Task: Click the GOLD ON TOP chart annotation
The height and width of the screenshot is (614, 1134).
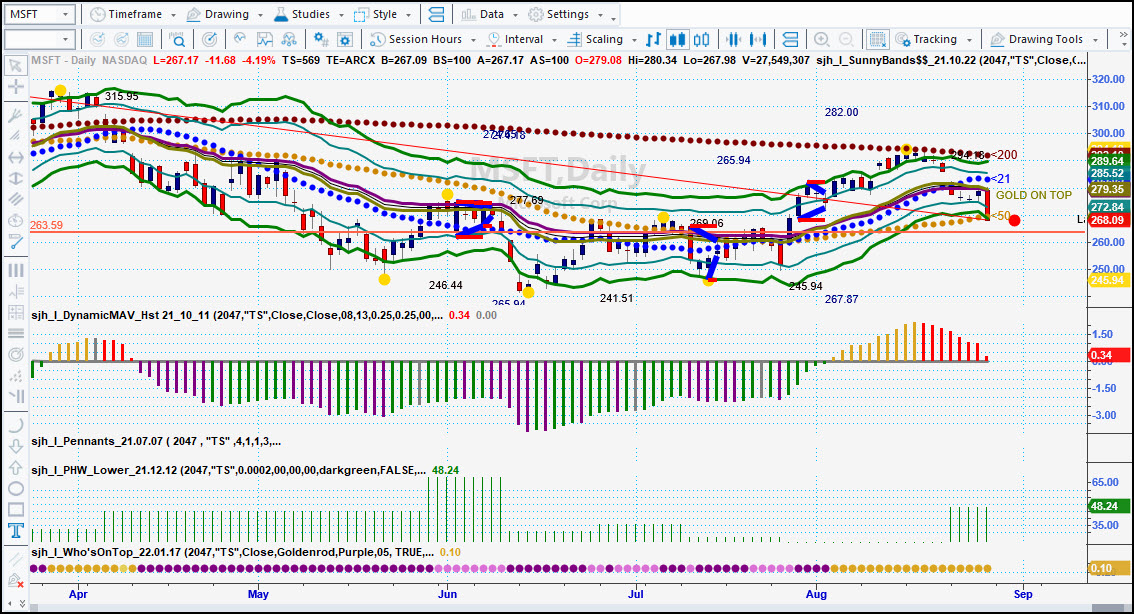Action: 1033,195
